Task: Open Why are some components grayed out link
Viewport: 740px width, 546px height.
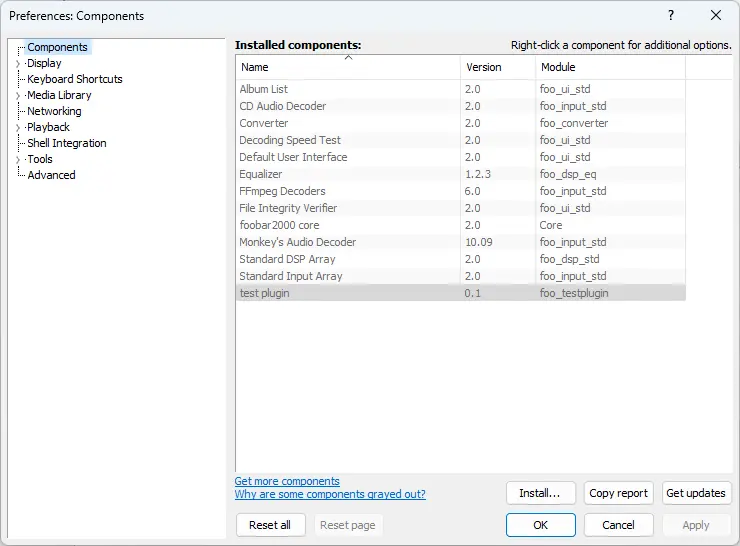Action: click(x=330, y=494)
